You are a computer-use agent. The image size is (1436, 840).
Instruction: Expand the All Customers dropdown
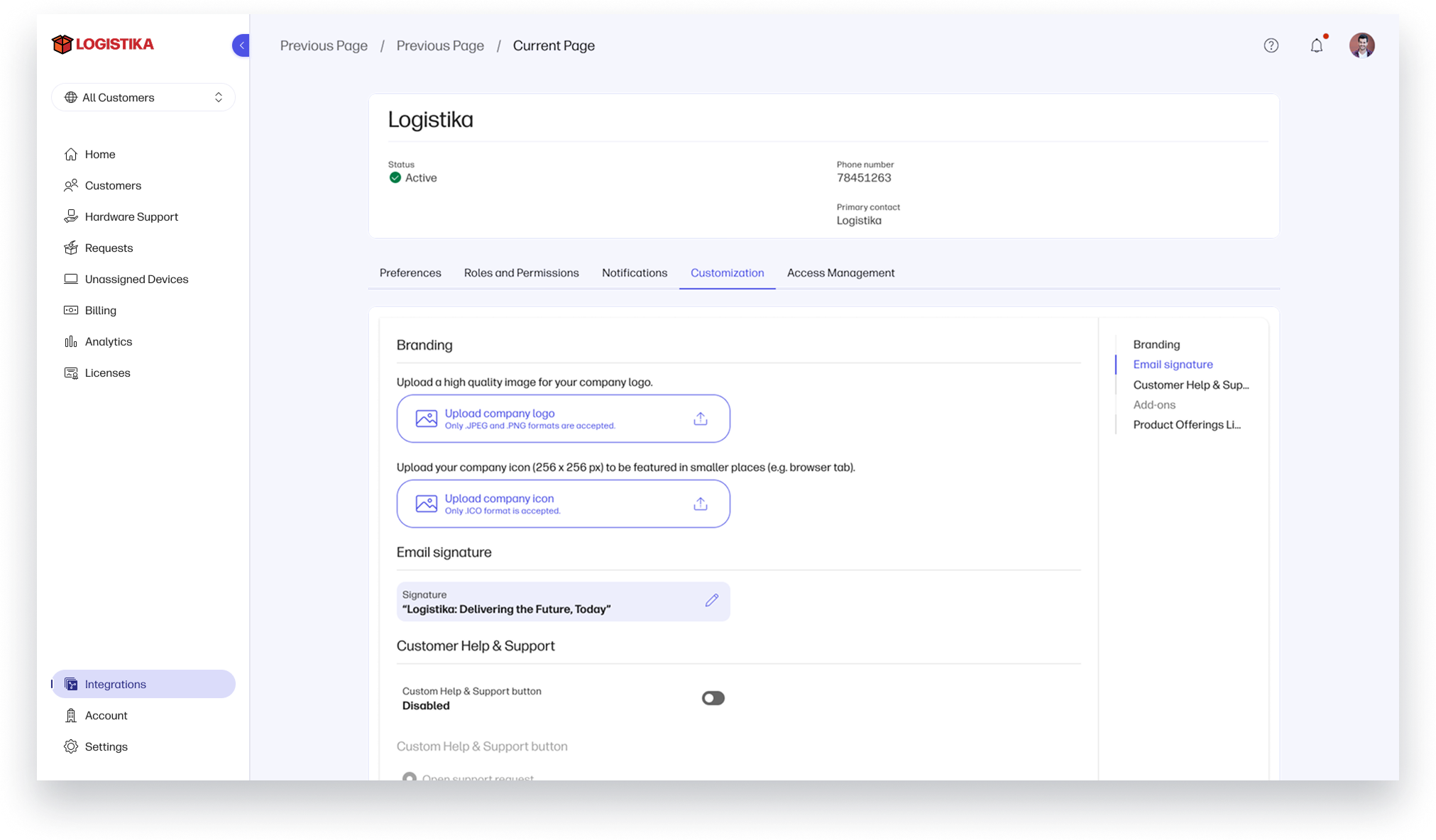coord(143,97)
